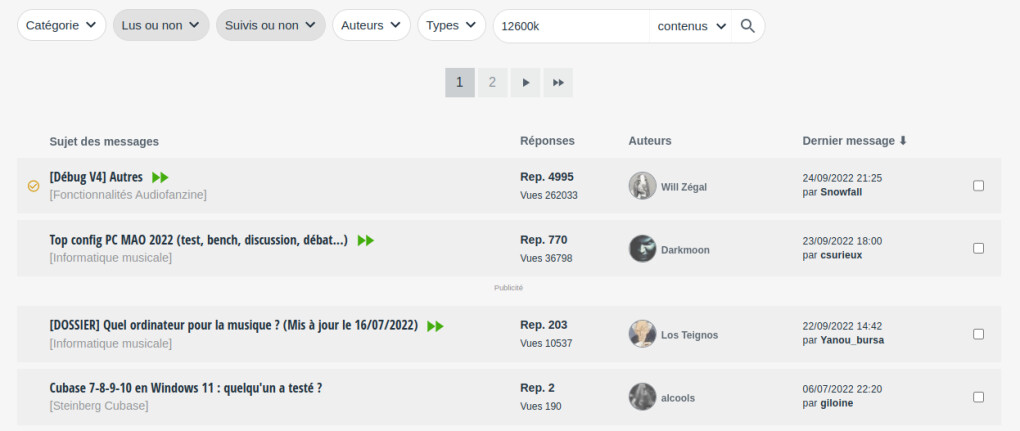Open [DOSSIER] Quel ordinateur pour la musique
Image resolution: width=1020 pixels, height=431 pixels.
[234, 325]
